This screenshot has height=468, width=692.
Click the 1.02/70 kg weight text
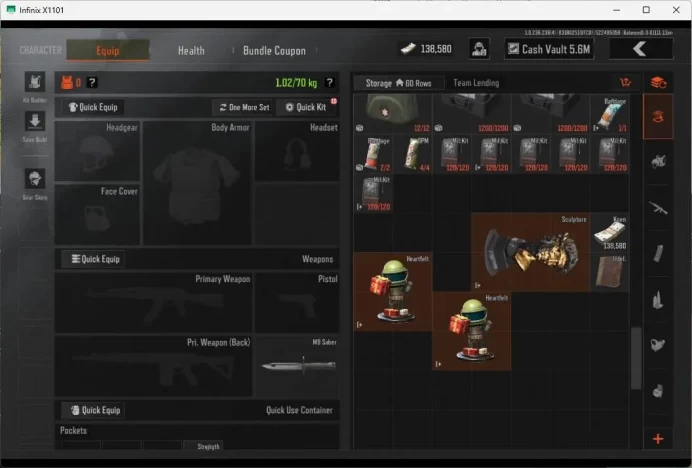pos(296,83)
